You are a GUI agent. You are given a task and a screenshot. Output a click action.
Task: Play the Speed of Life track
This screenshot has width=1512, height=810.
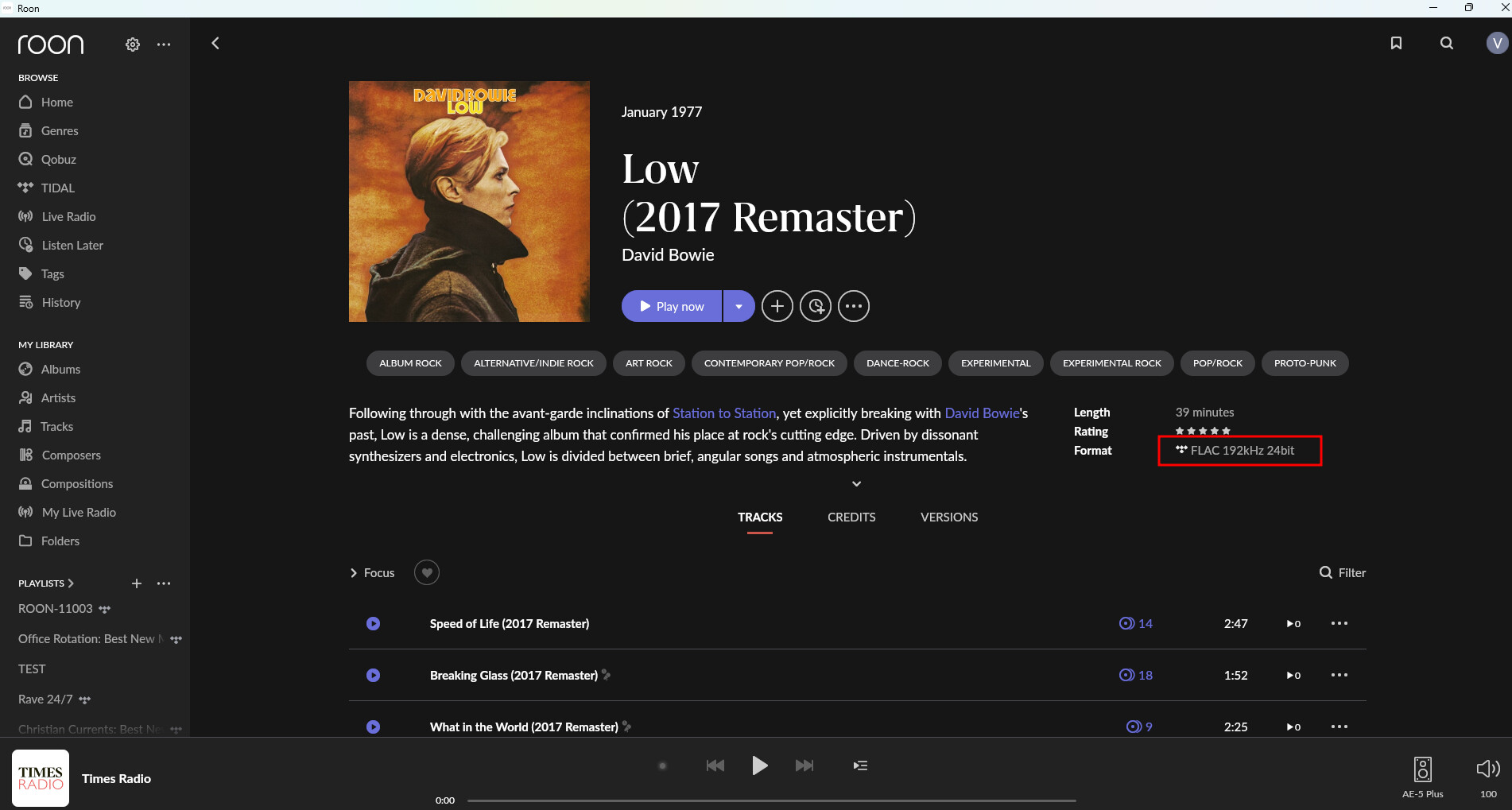(373, 624)
